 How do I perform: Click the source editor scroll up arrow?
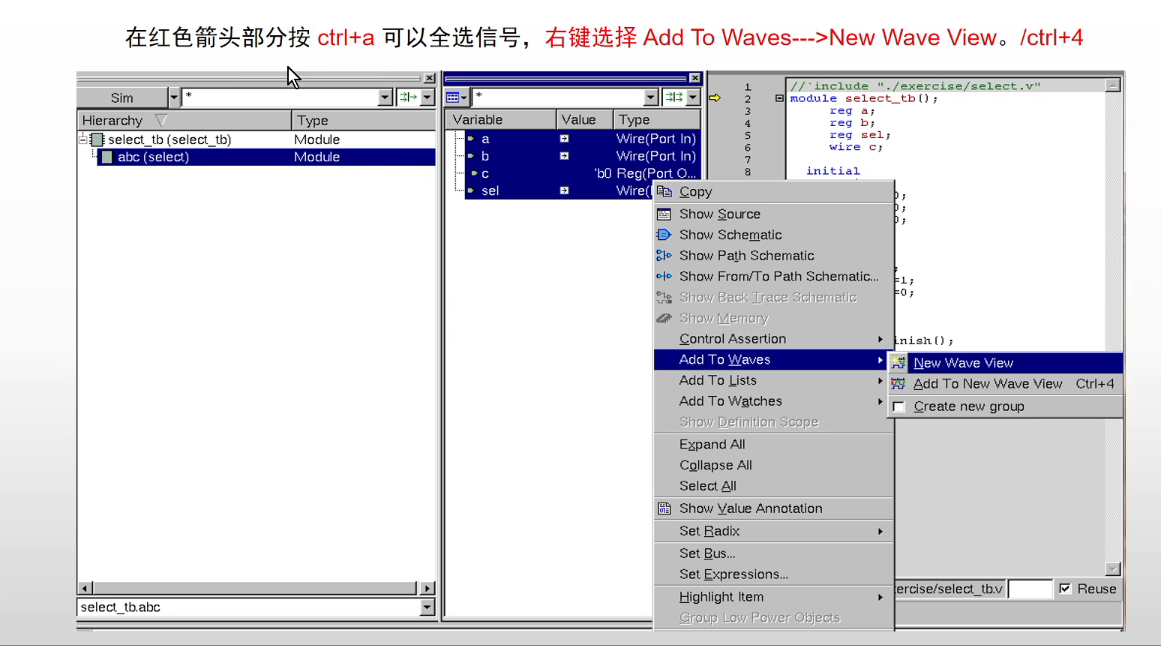click(x=1113, y=86)
